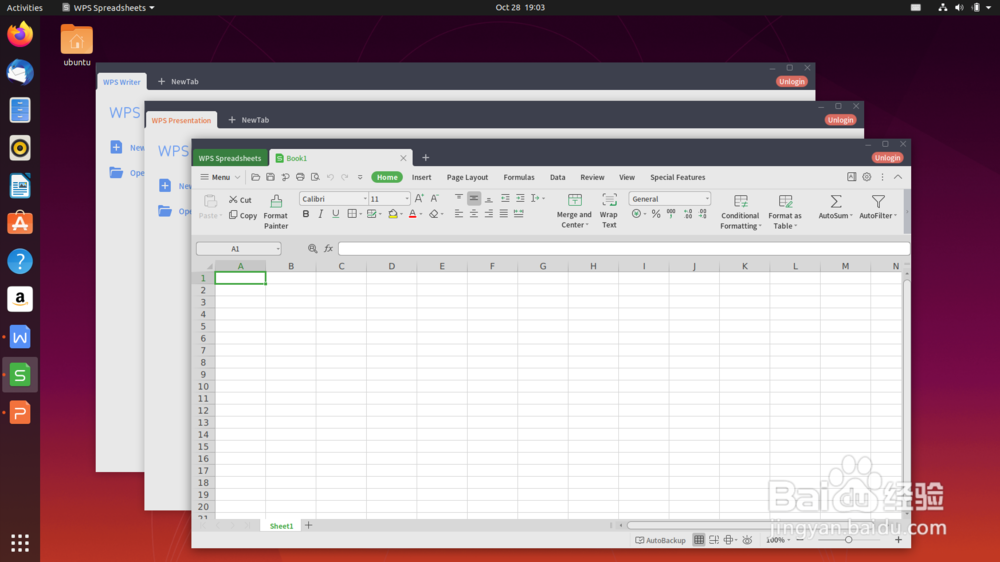The height and width of the screenshot is (562, 1000).
Task: Click the Percent Style icon
Action: [656, 214]
